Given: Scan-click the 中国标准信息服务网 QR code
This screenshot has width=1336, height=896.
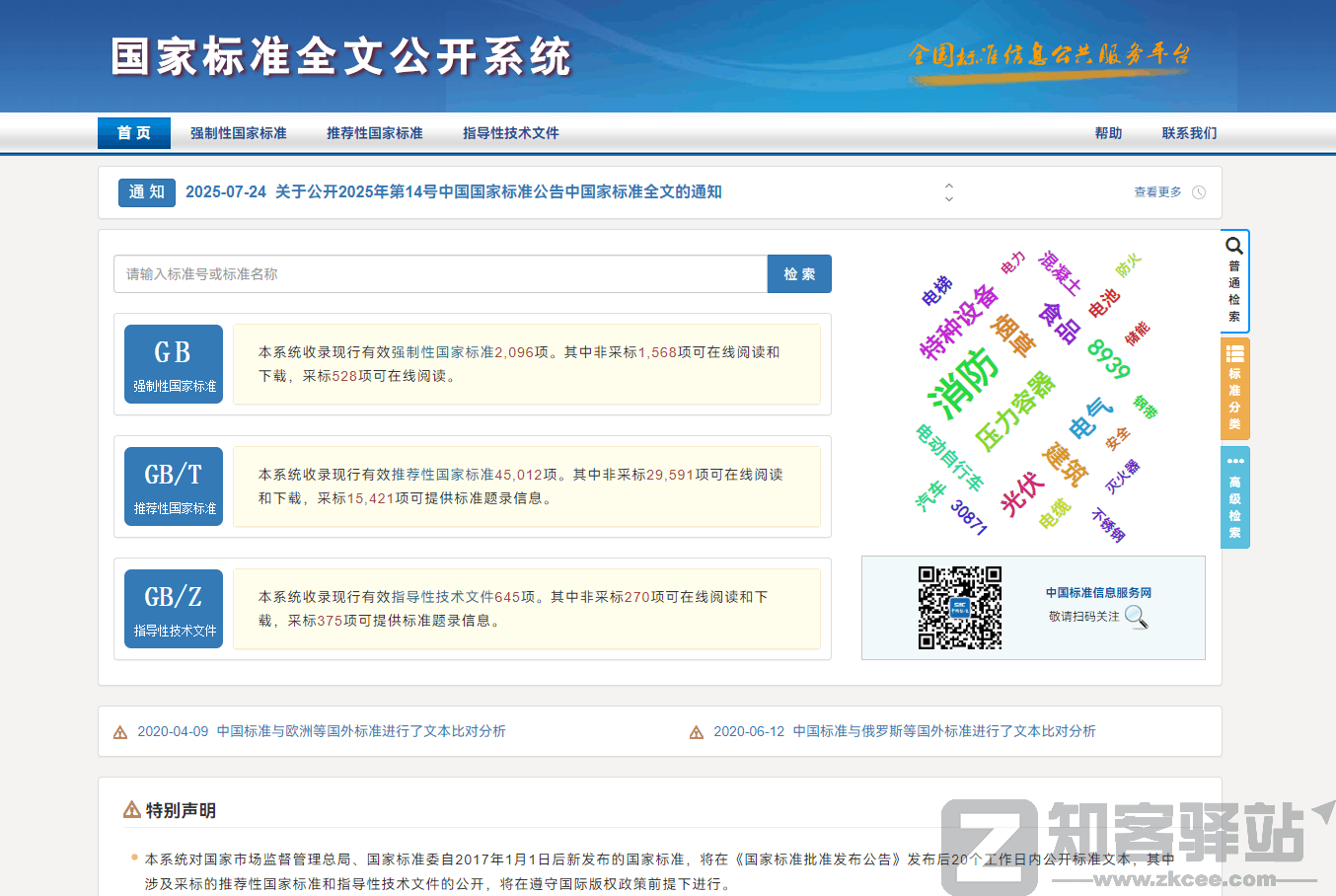Looking at the screenshot, I should pyautogui.click(x=961, y=607).
